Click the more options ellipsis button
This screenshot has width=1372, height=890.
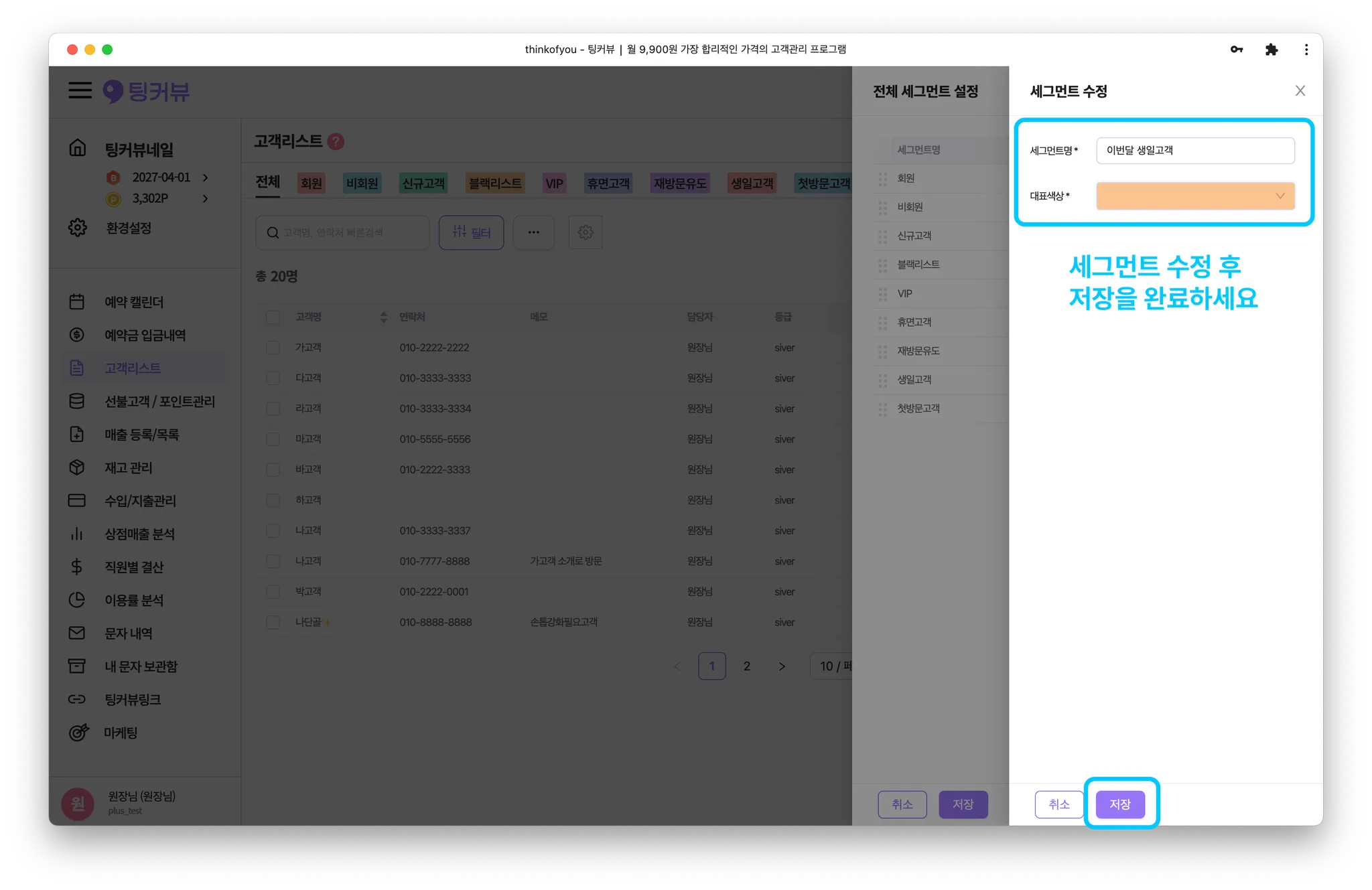point(533,232)
